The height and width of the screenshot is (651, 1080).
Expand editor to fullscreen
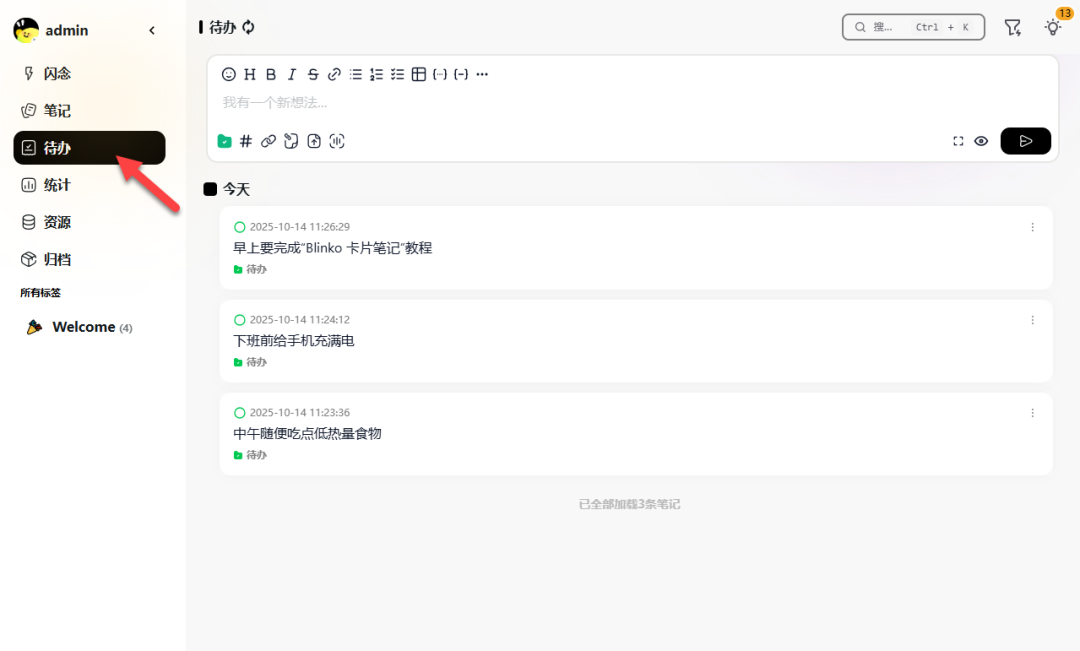tap(958, 141)
